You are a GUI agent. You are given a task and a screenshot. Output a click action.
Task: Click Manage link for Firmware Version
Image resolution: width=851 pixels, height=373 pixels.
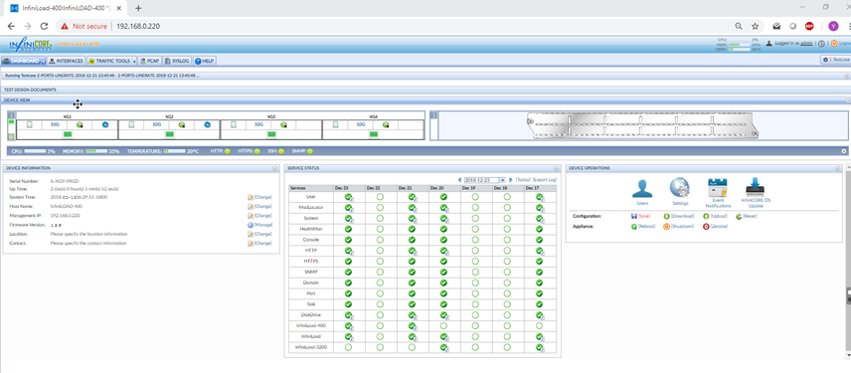[x=263, y=225]
